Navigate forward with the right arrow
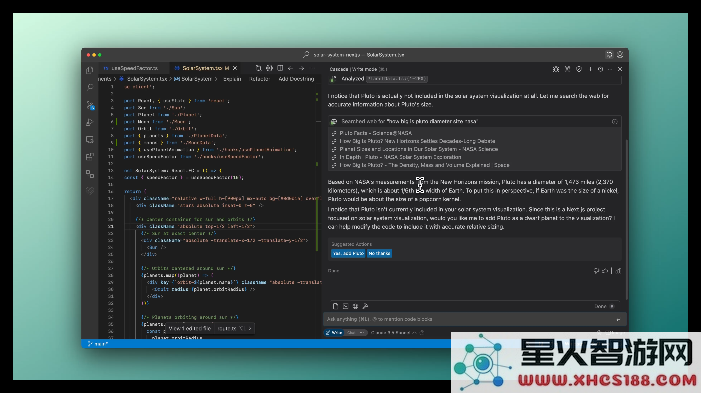 click(x=301, y=68)
